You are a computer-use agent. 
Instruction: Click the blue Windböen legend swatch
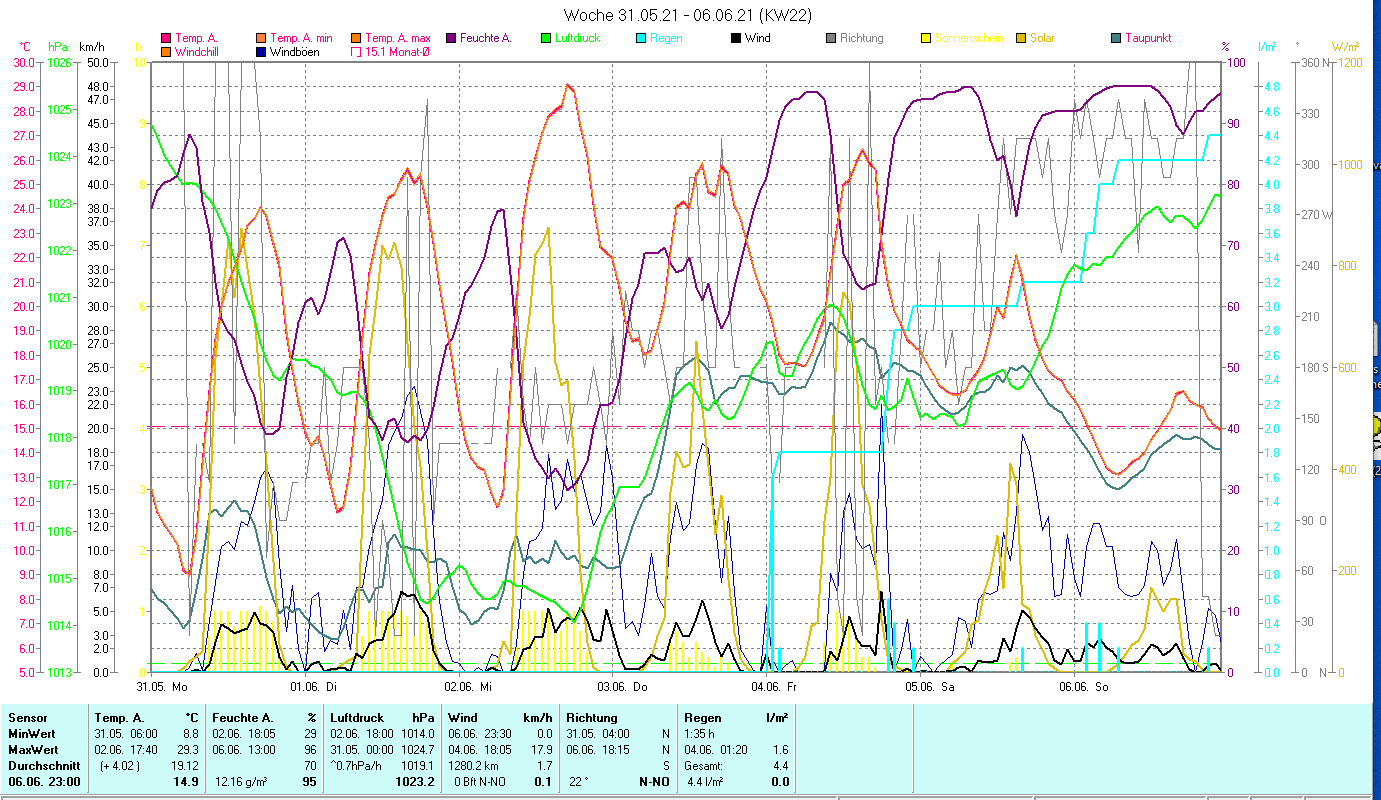click(x=261, y=52)
